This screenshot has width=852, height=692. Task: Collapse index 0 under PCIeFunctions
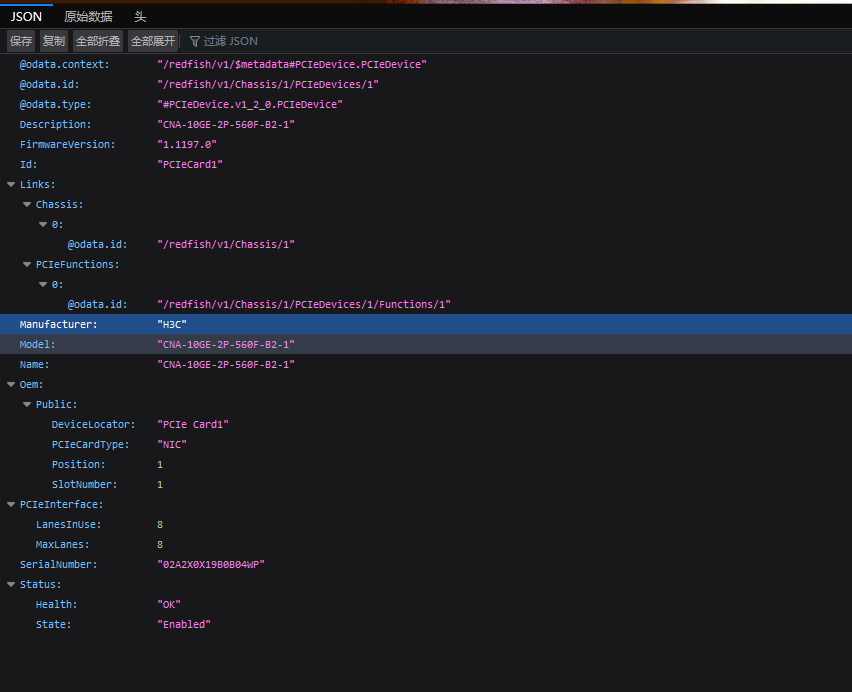click(x=43, y=284)
